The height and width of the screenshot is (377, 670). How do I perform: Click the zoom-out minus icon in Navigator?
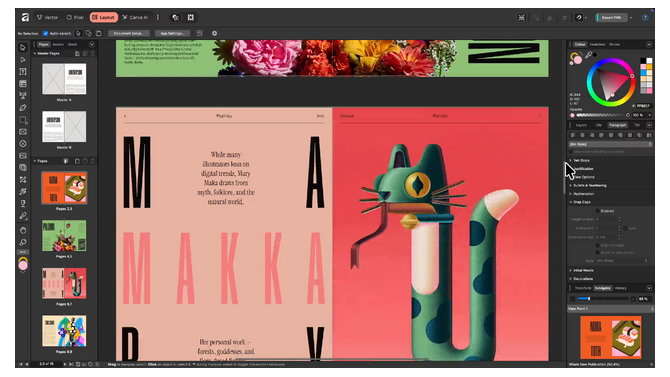(573, 299)
